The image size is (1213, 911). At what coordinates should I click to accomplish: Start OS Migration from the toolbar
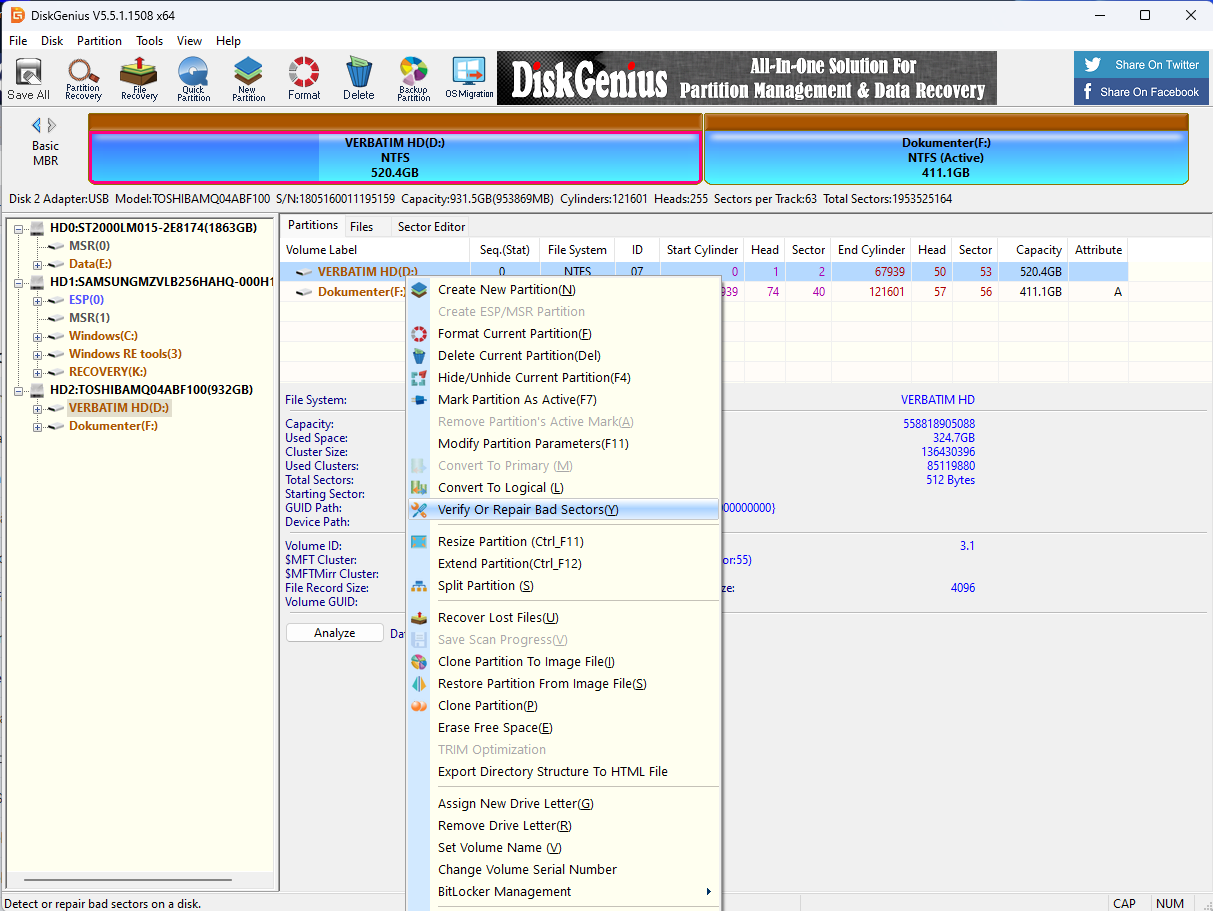(469, 78)
